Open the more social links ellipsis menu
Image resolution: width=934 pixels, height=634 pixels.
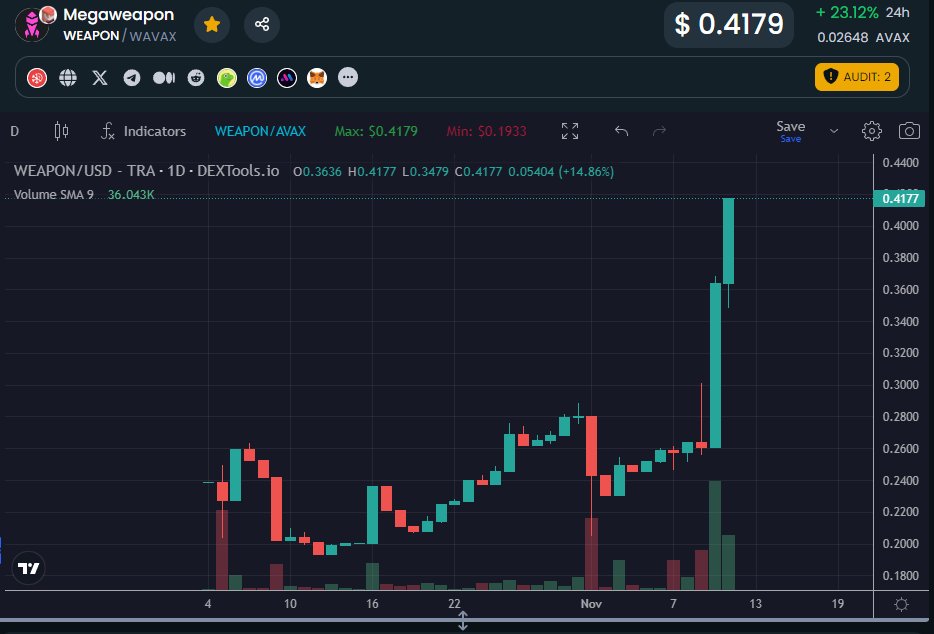(348, 77)
